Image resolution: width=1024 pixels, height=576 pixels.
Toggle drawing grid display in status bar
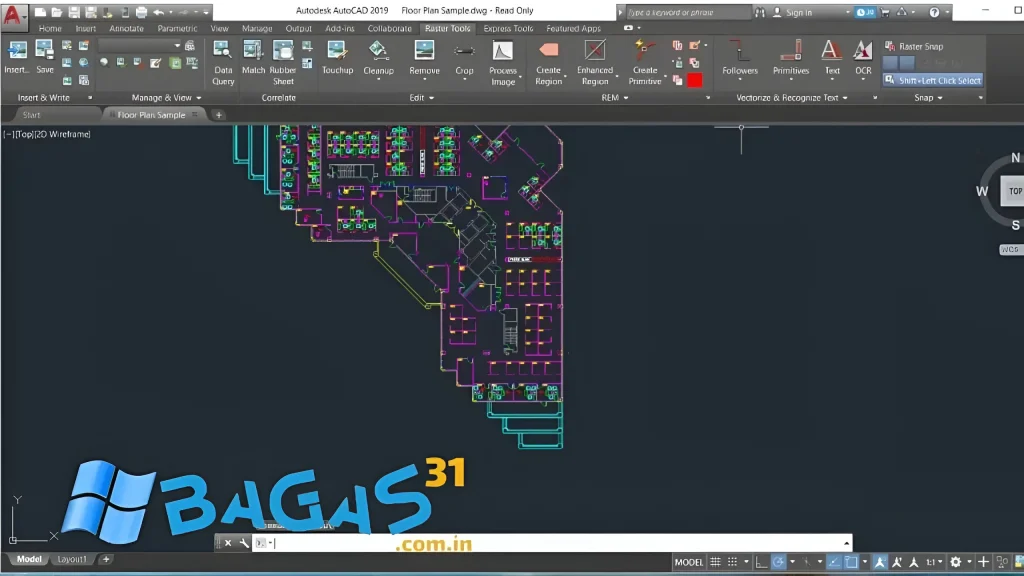pos(716,562)
